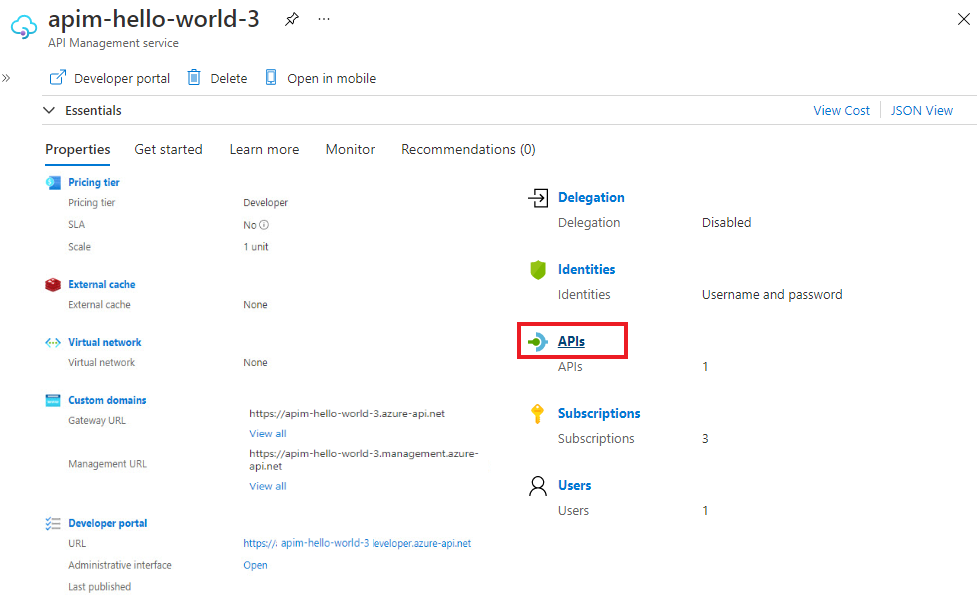Pin the apim-hello-world-3 resource to dashboard
977x605 pixels.
pos(292,19)
